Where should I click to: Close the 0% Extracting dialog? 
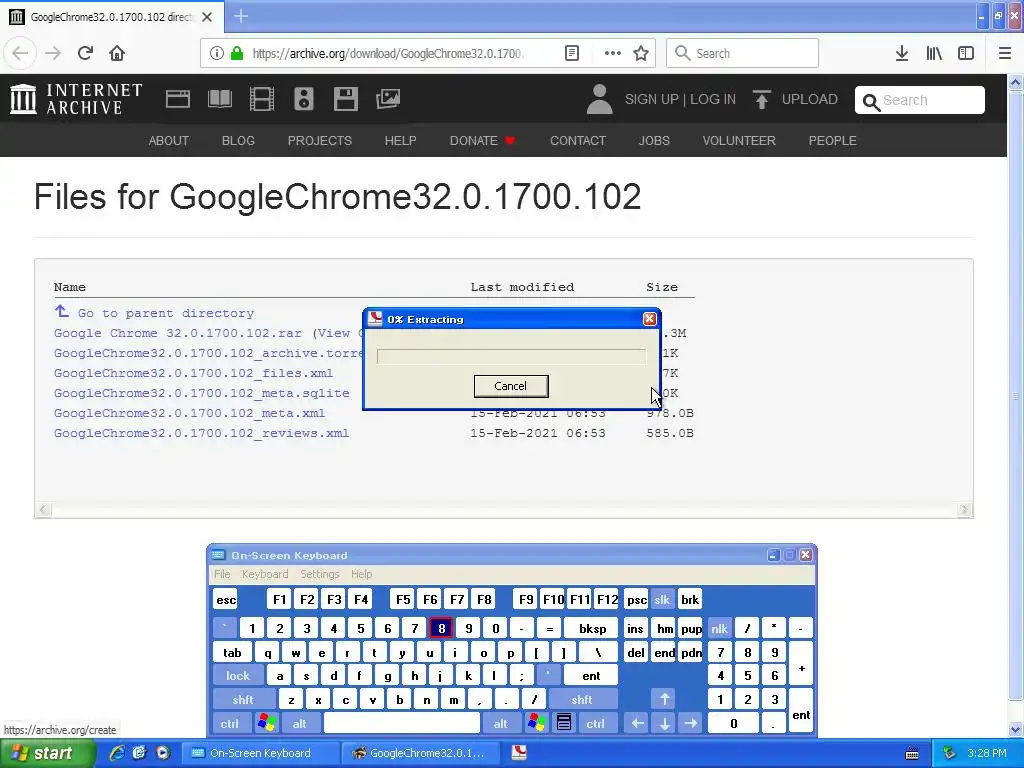pyautogui.click(x=649, y=319)
